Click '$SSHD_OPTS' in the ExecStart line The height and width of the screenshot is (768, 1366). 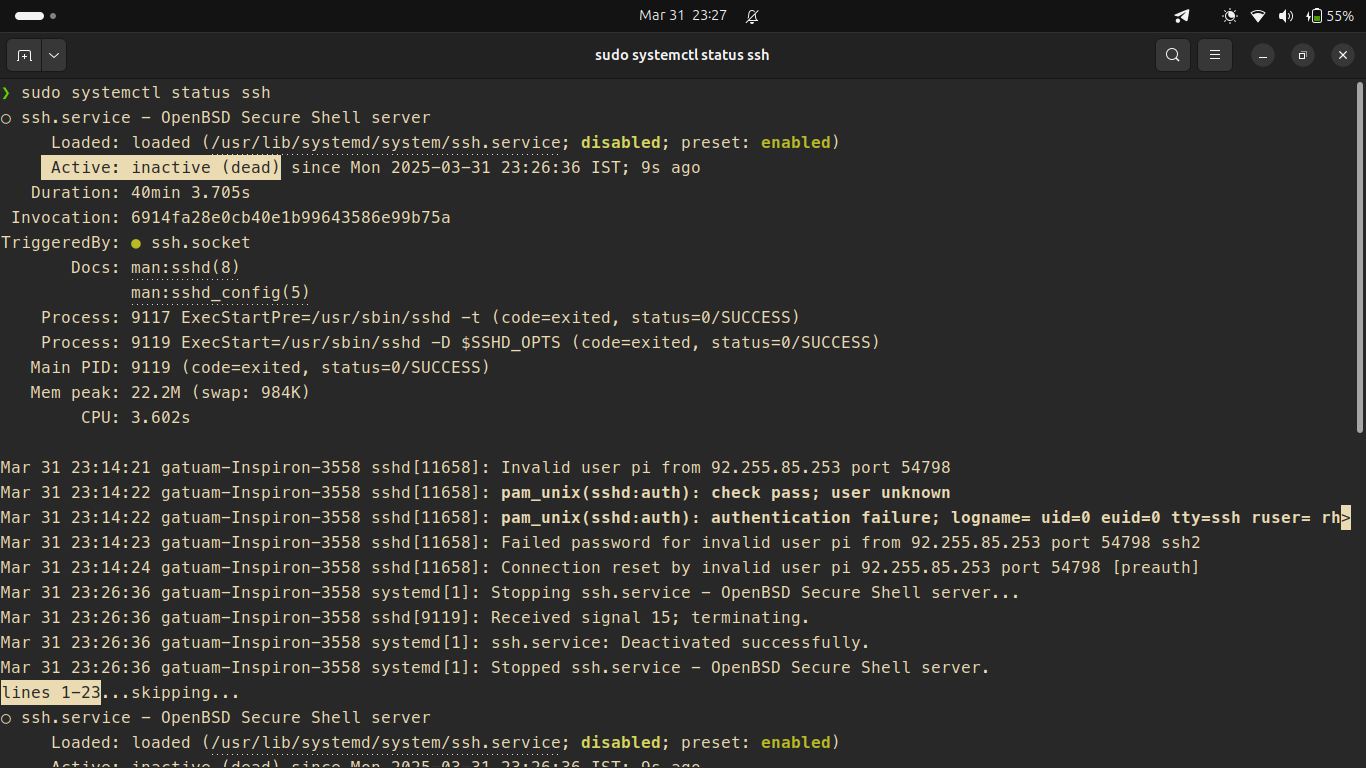(x=511, y=343)
